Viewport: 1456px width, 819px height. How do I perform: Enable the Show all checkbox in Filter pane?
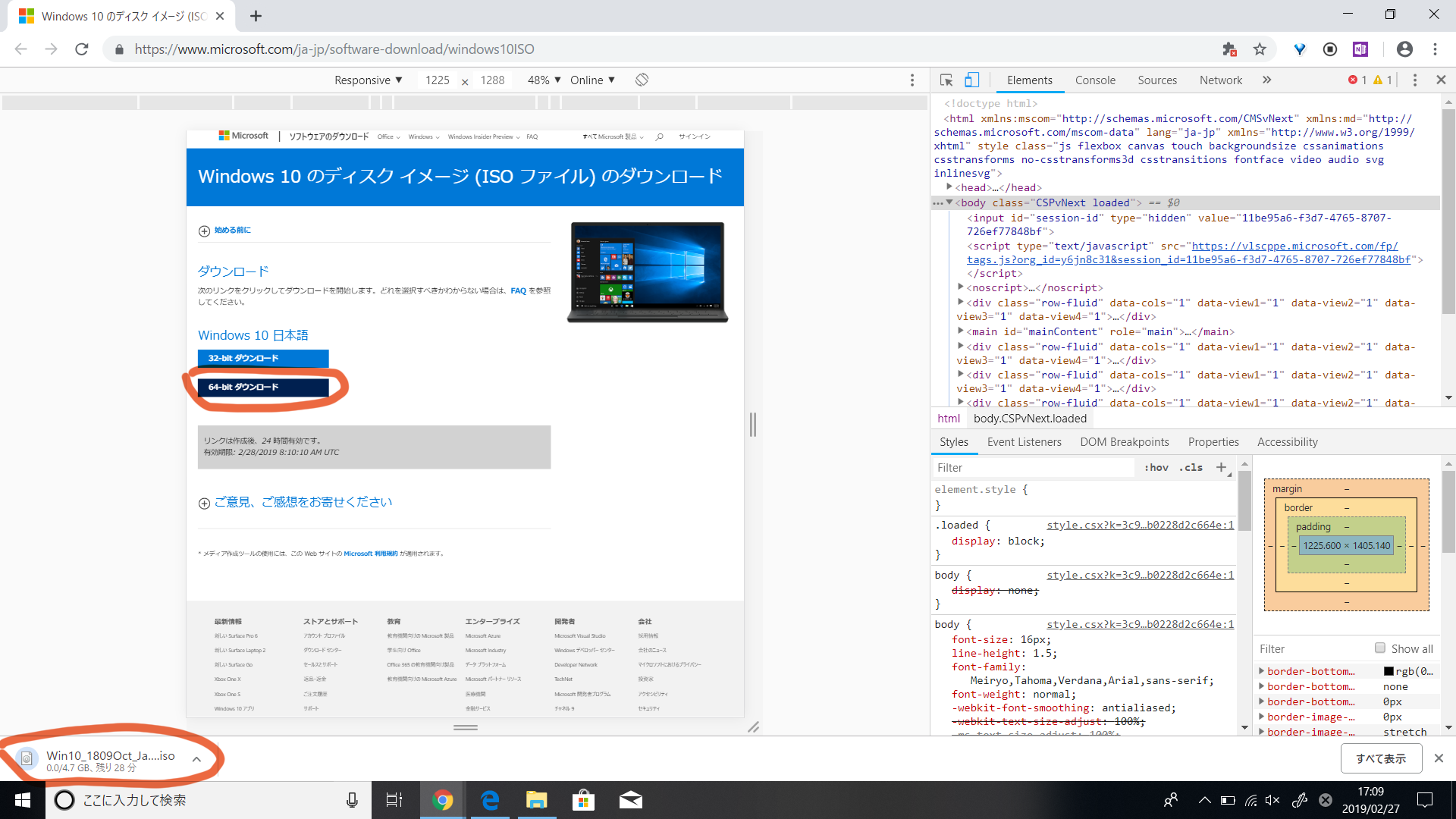click(x=1381, y=648)
